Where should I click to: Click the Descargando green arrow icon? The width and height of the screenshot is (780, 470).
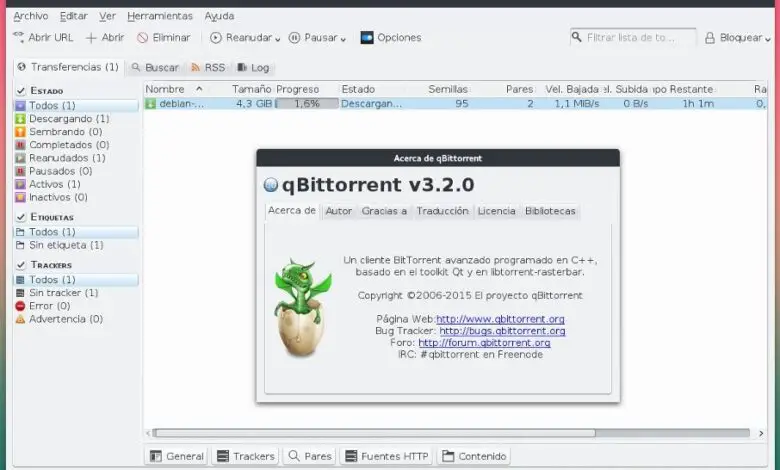[20, 119]
